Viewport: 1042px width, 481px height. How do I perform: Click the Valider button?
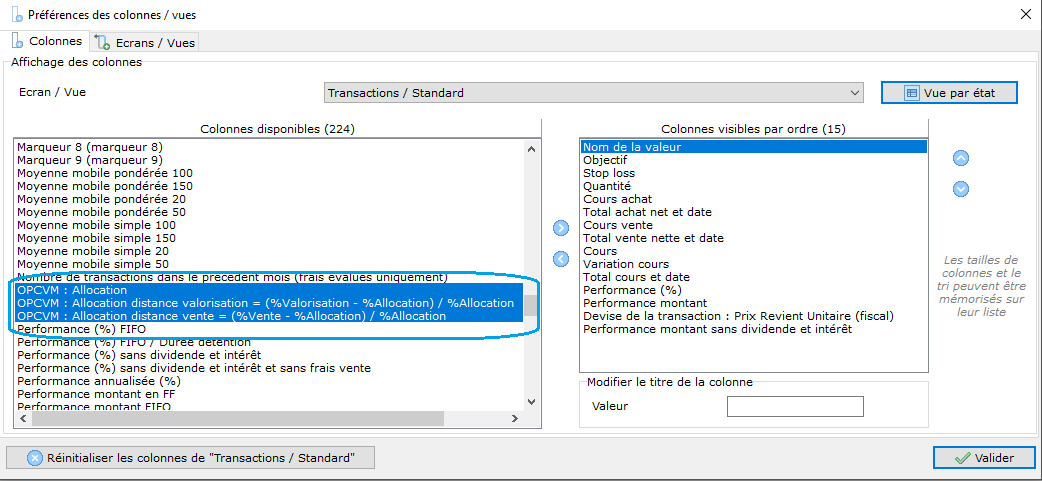coord(984,458)
